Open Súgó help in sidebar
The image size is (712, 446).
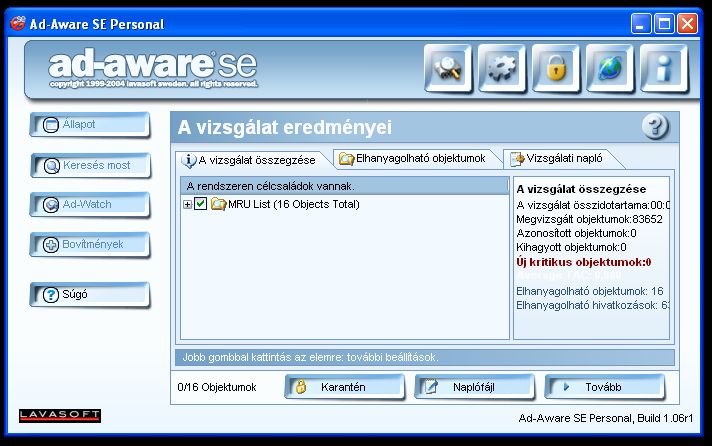[x=90, y=294]
